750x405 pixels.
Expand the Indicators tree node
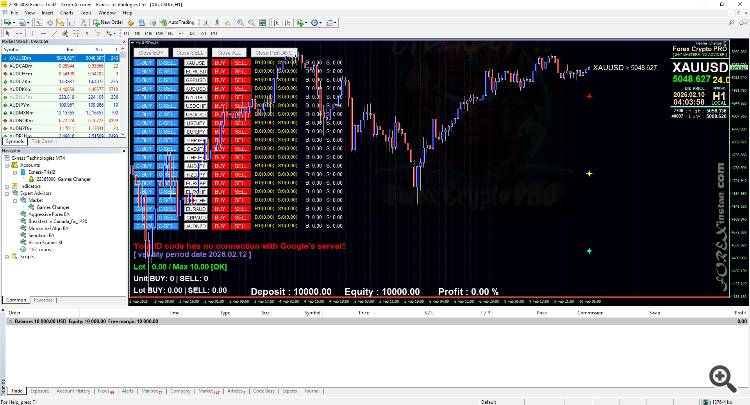pyautogui.click(x=7, y=186)
